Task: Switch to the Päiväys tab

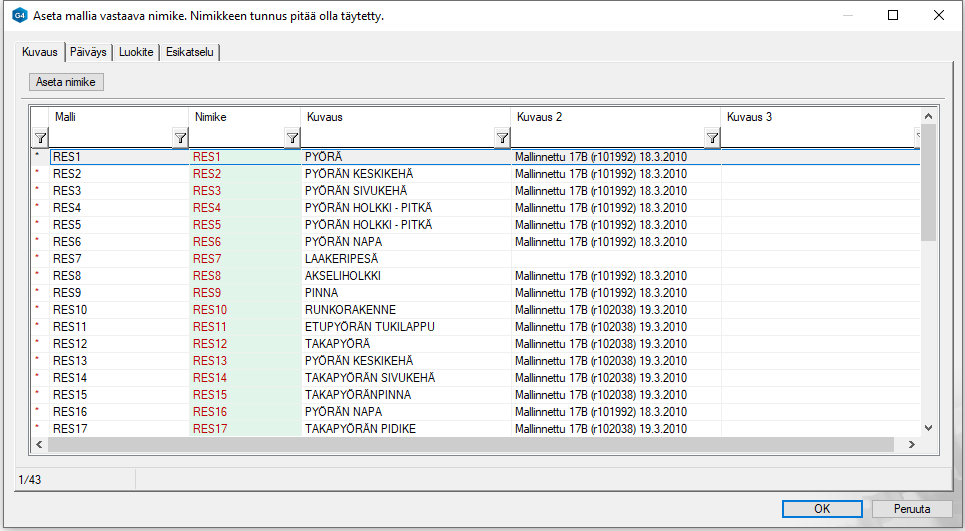Action: click(90, 52)
